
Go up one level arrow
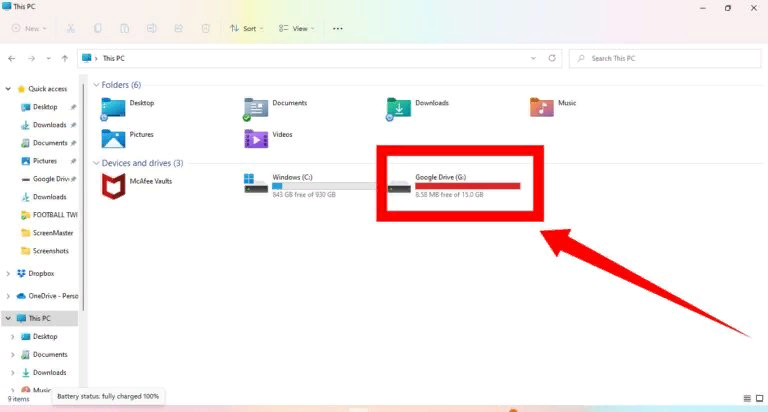pyautogui.click(x=65, y=58)
